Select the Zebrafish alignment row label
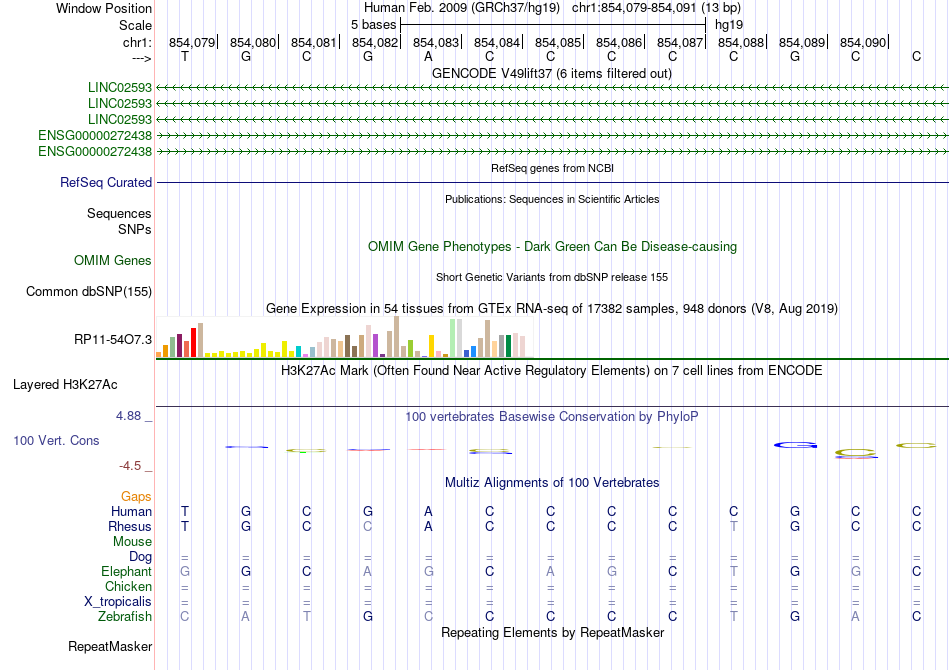This screenshot has width=950, height=670. click(x=125, y=616)
